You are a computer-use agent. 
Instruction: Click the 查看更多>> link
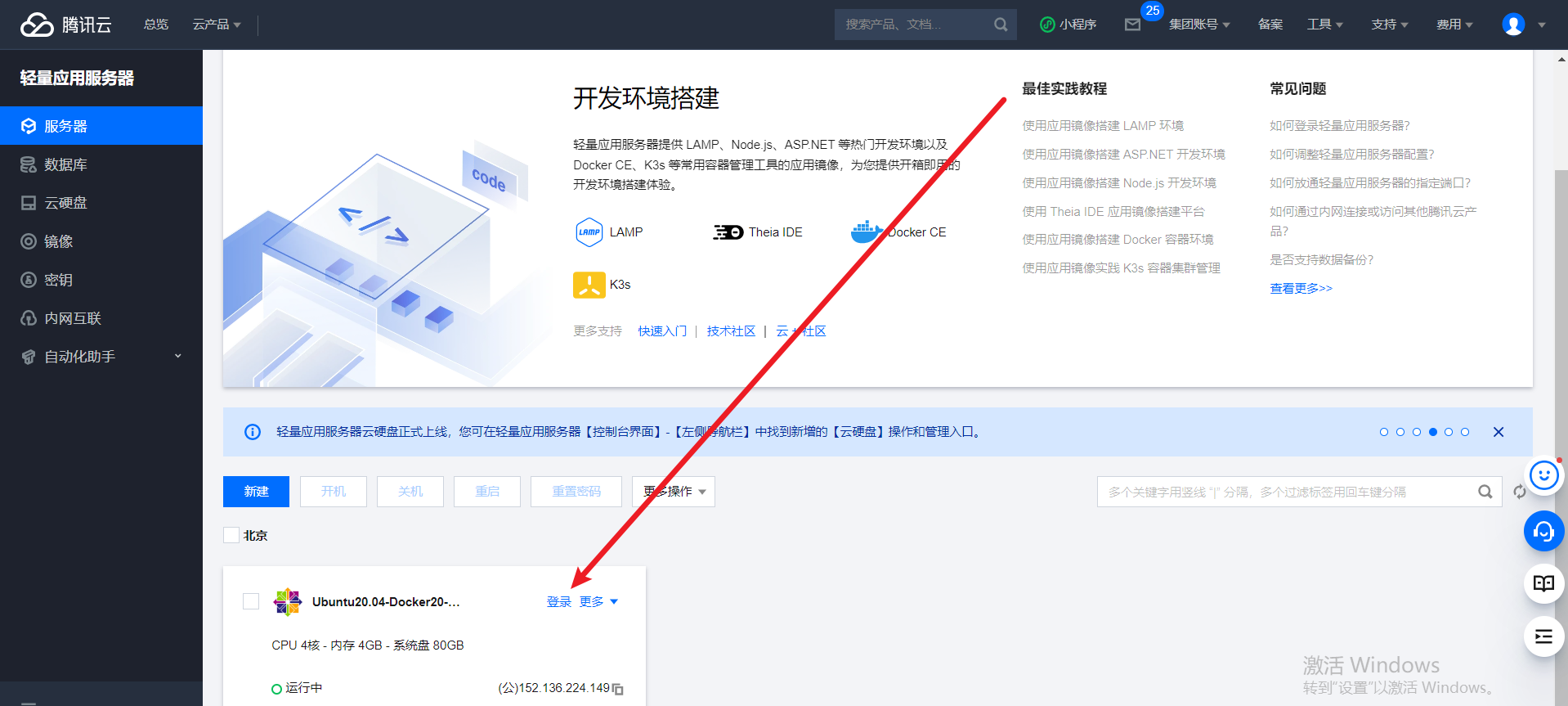(1301, 289)
